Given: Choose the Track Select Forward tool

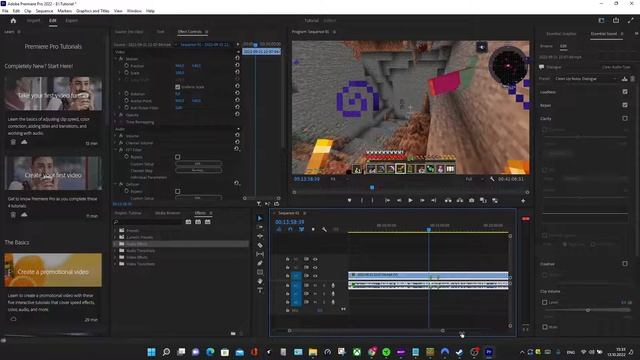Looking at the screenshot, I should click(260, 227).
